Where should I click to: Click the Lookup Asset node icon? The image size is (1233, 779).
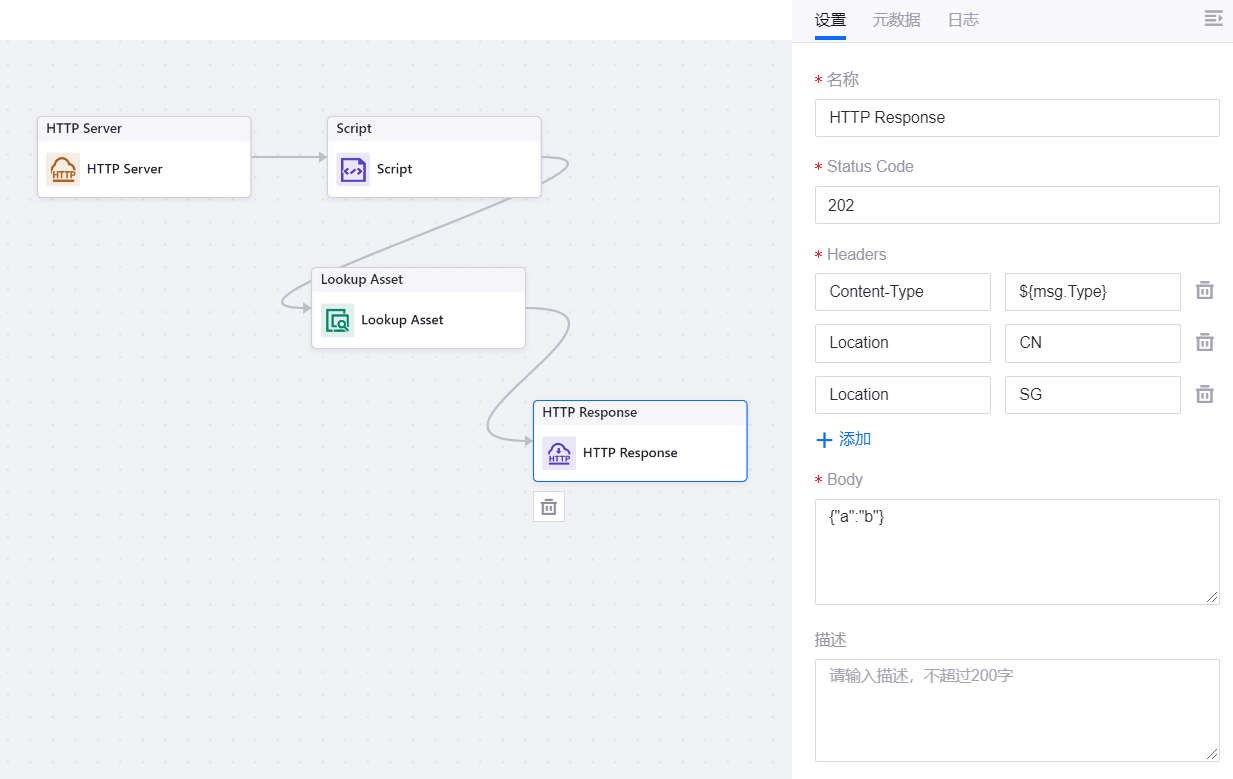point(337,321)
